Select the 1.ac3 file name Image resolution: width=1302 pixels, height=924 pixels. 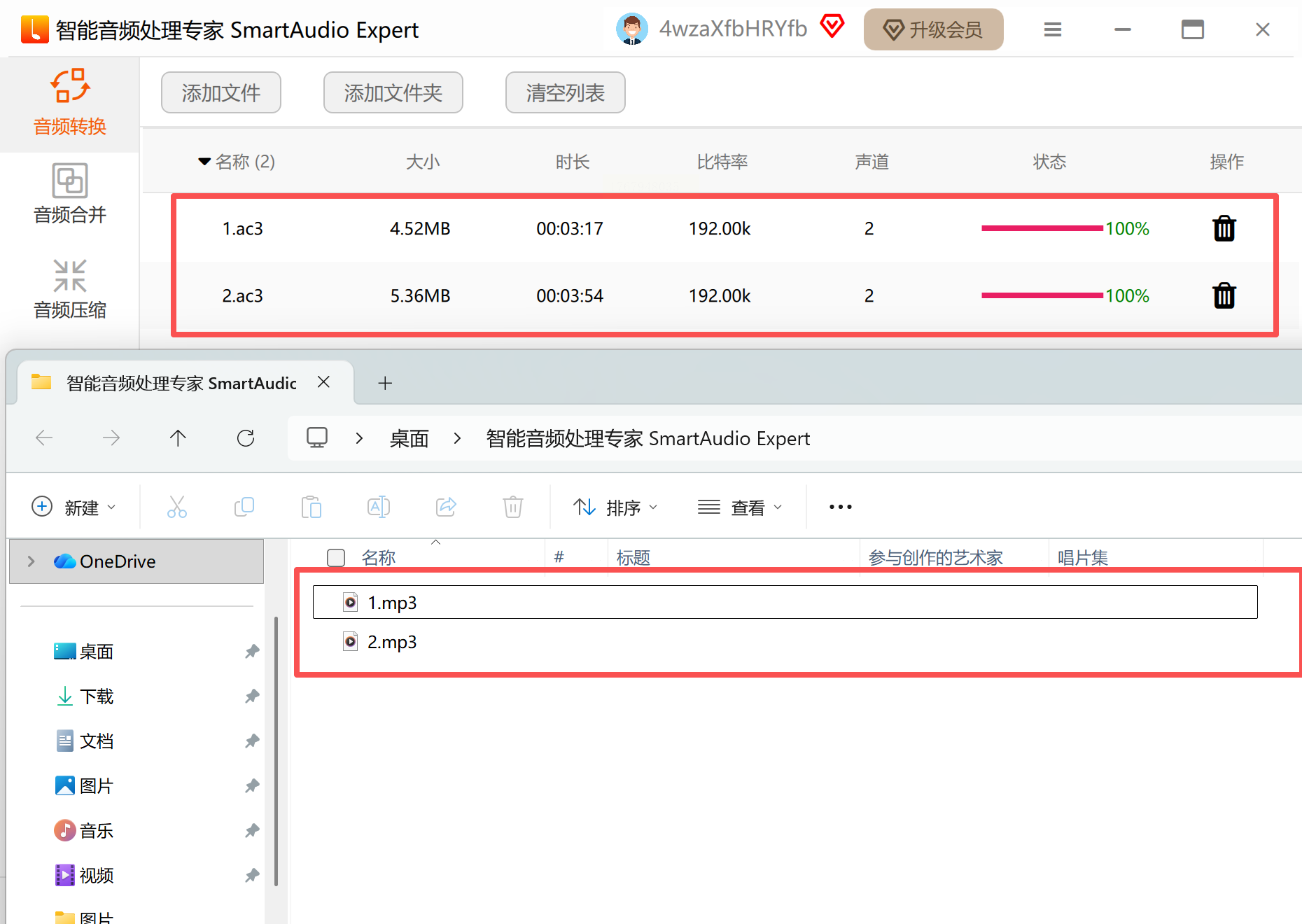coord(243,228)
